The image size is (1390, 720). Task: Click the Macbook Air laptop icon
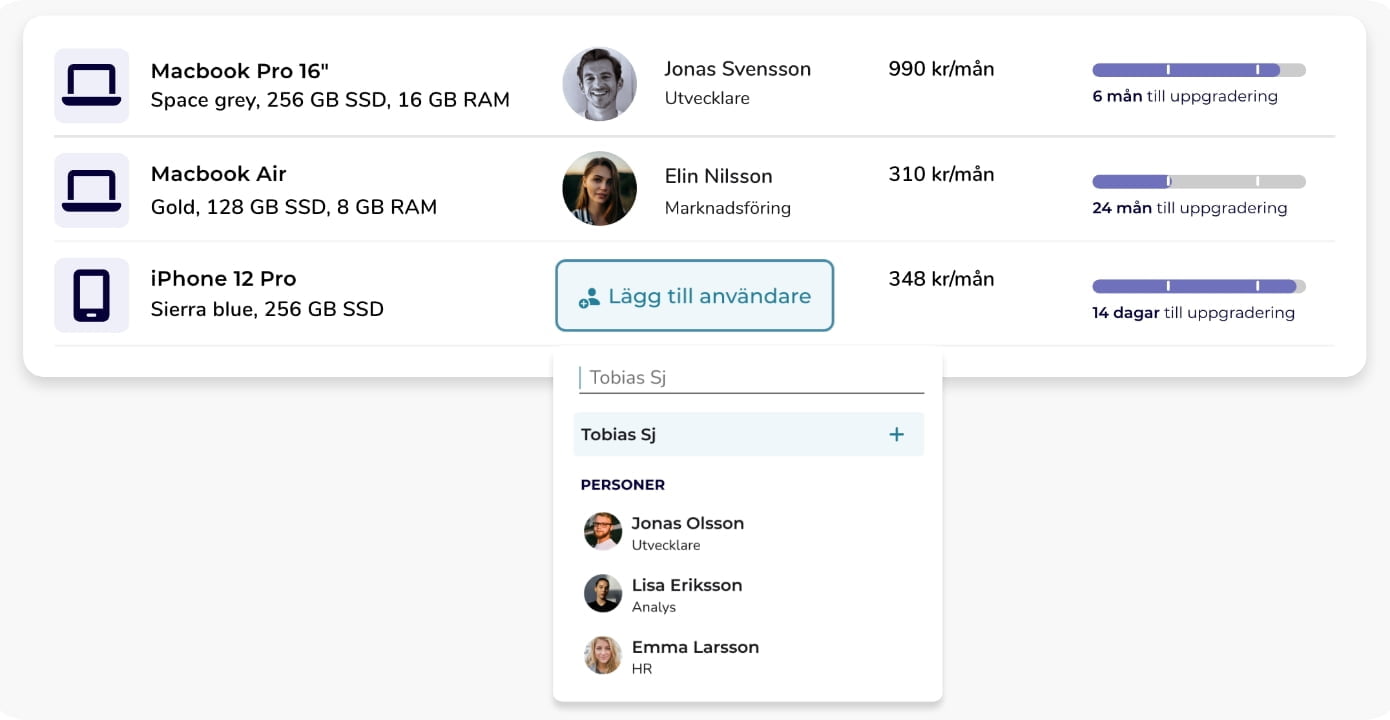pyautogui.click(x=91, y=190)
